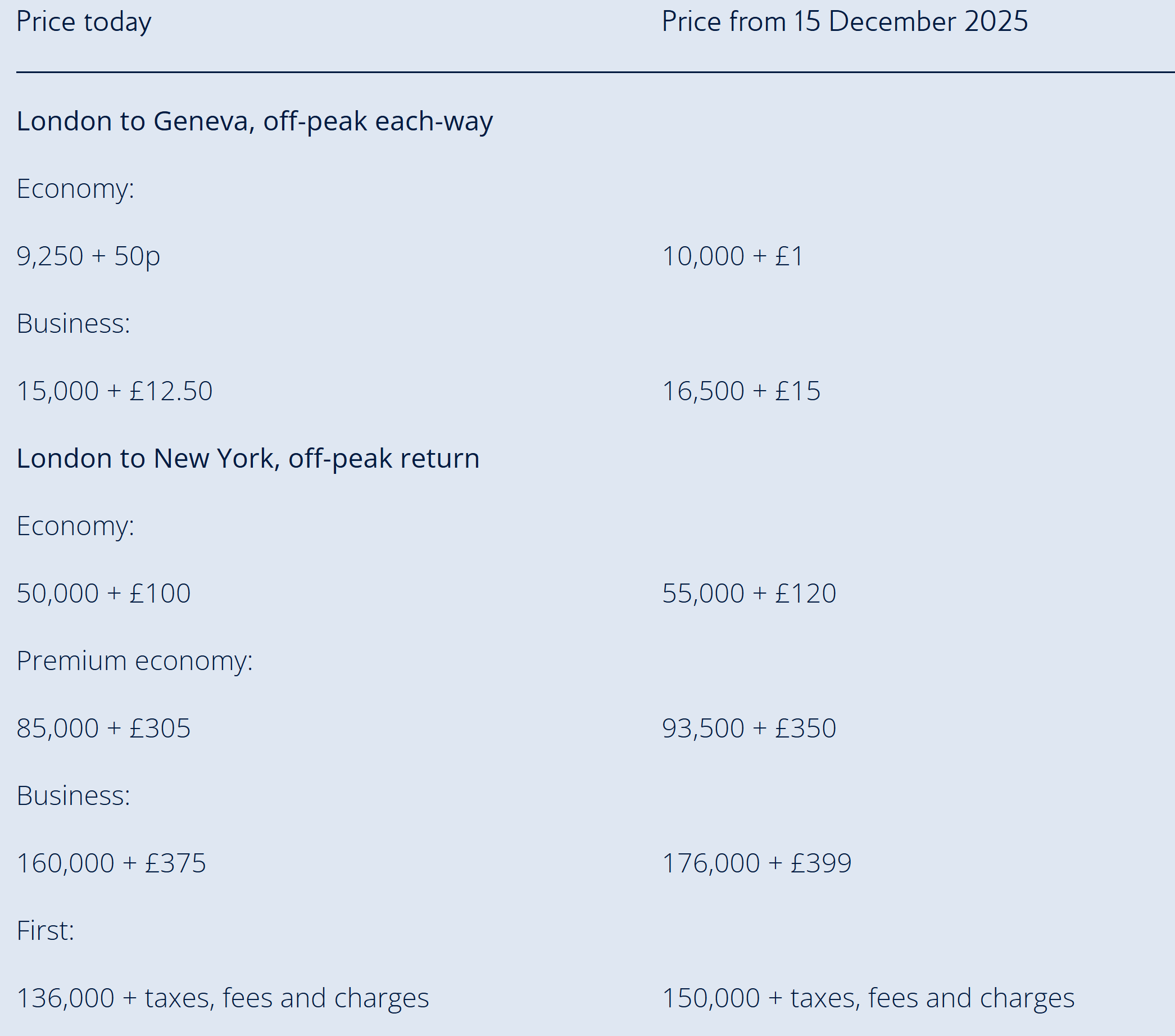Viewport: 1175px width, 1036px height.
Task: Click the 50,000 + £100 economy price
Action: pyautogui.click(x=103, y=594)
